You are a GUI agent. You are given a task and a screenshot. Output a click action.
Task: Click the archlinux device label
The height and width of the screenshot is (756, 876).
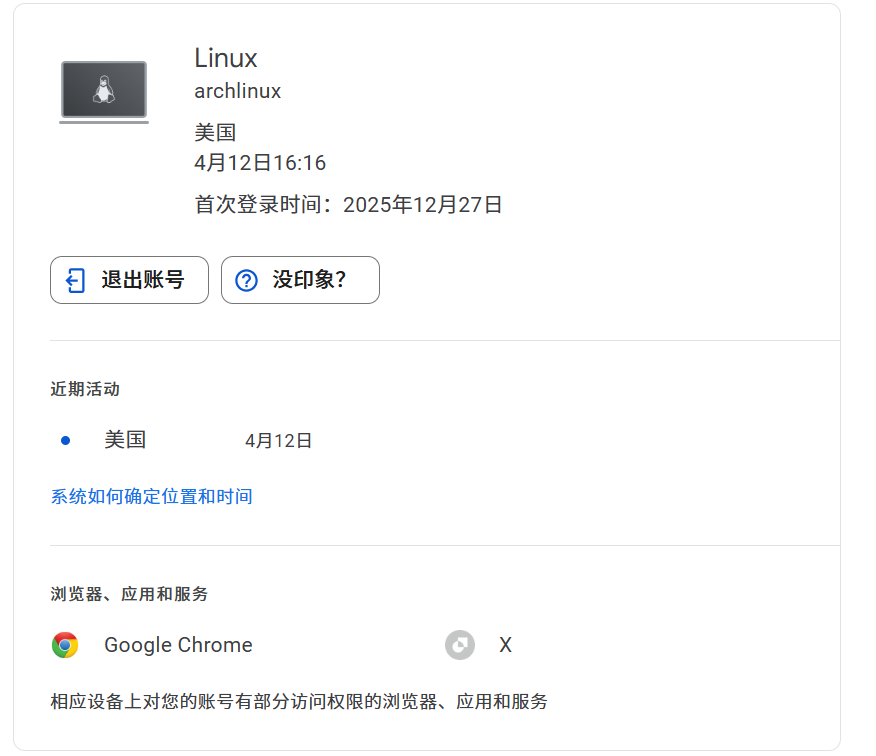click(237, 91)
